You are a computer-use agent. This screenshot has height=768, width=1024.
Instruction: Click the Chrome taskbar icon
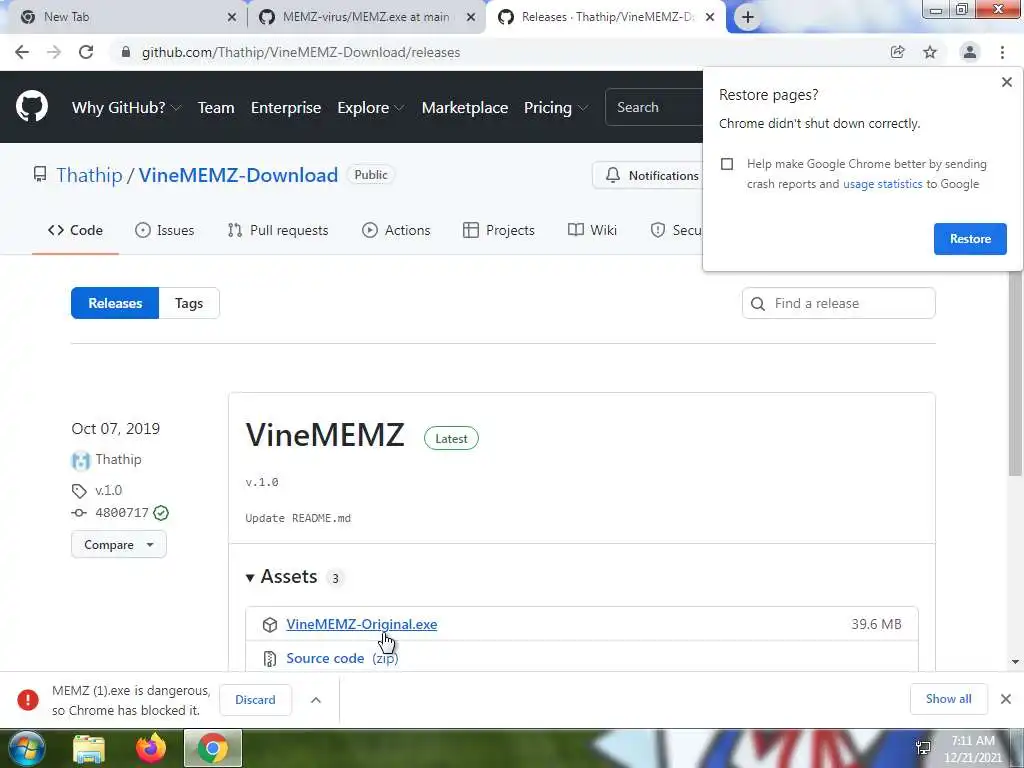[213, 748]
